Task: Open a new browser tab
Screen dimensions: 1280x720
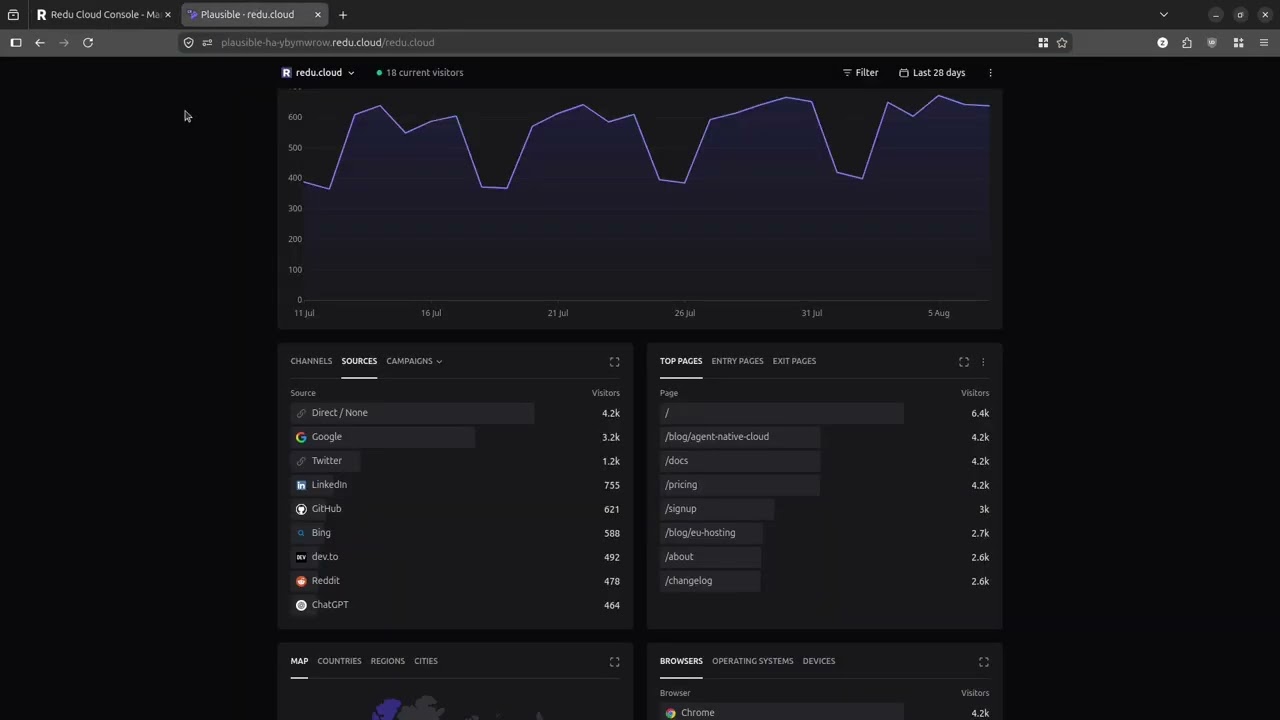Action: coord(343,15)
